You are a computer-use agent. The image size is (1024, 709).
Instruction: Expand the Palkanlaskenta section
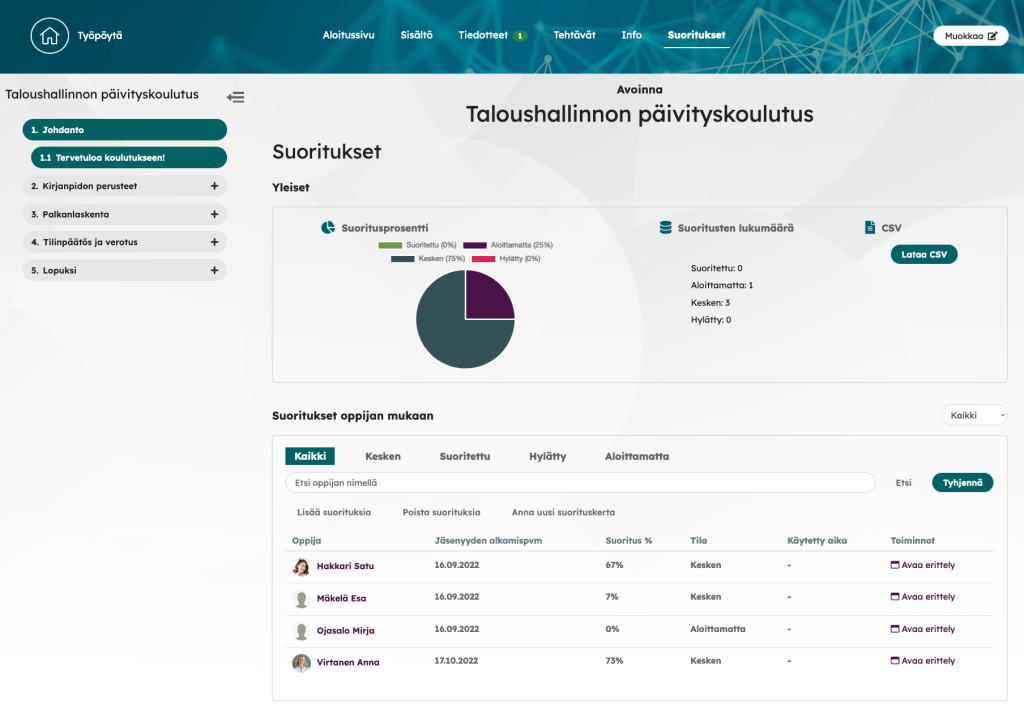214,214
